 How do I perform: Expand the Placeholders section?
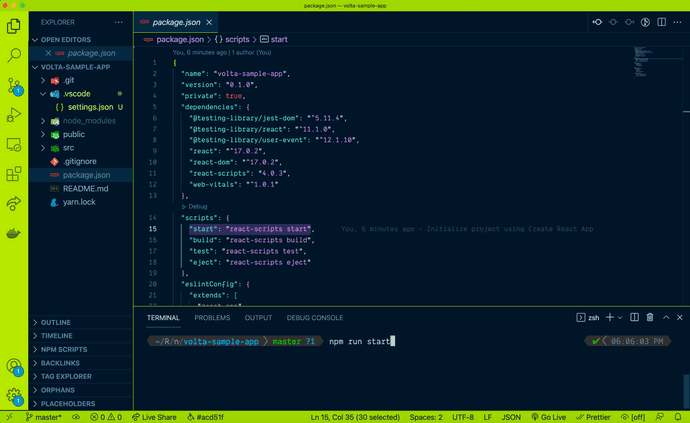point(81,404)
